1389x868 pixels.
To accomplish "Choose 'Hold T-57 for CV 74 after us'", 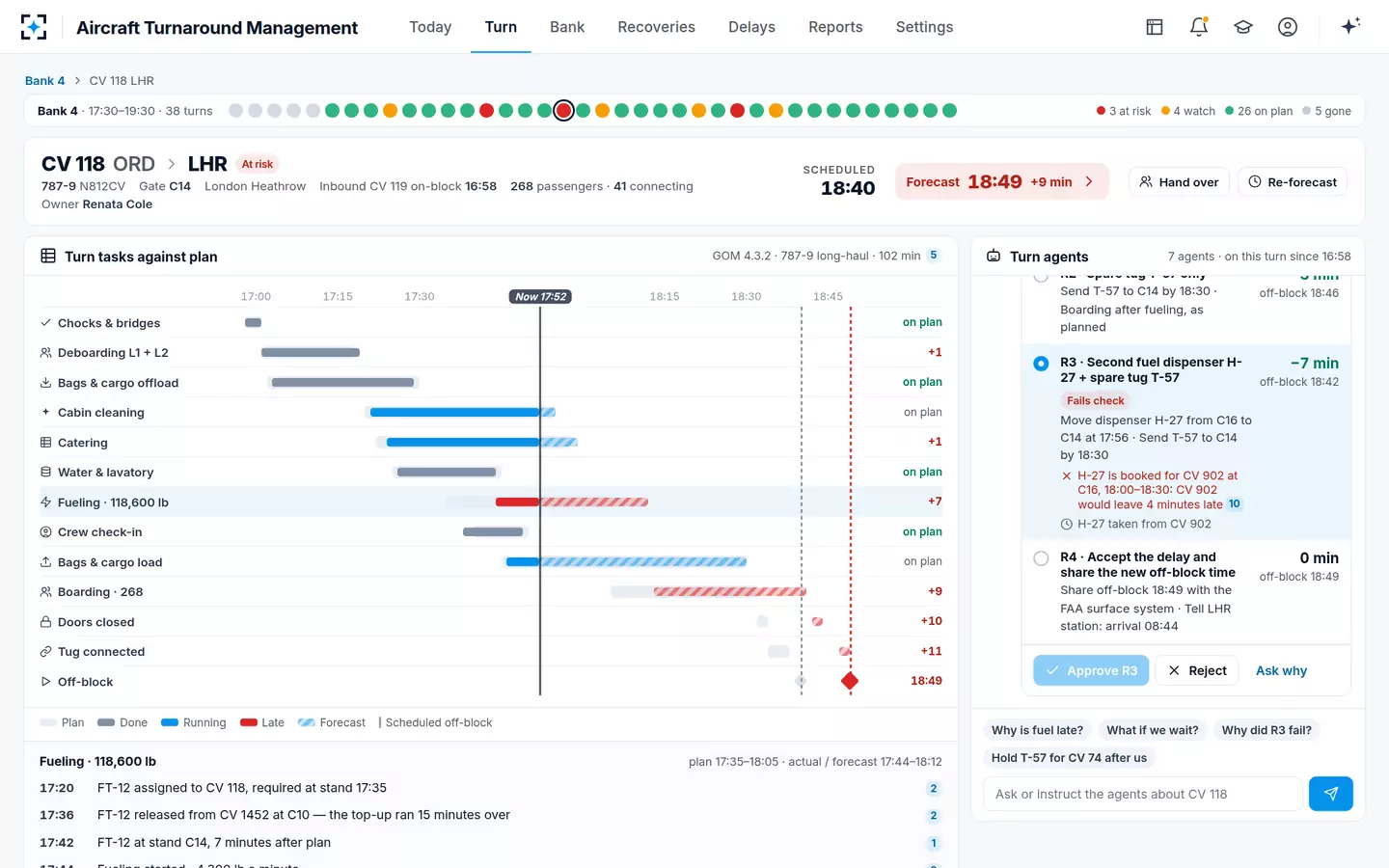I will (x=1069, y=758).
